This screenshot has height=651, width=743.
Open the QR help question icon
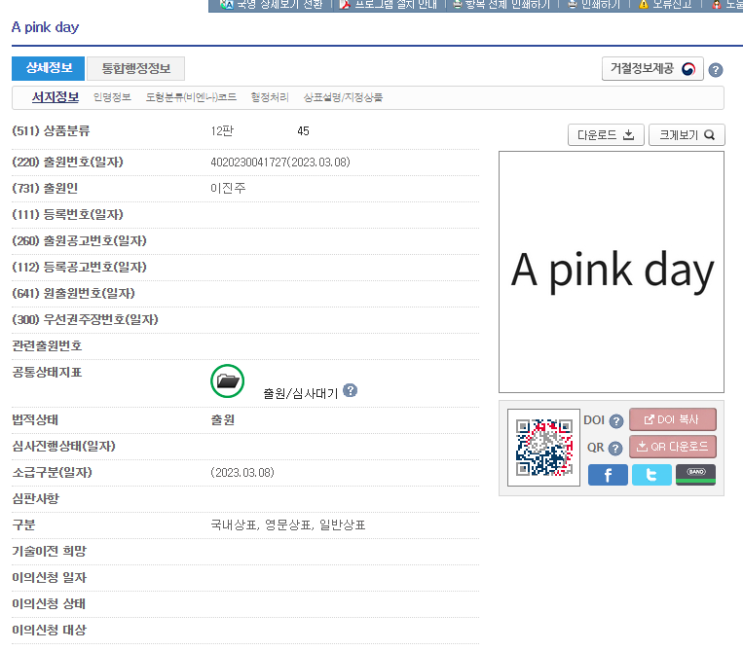pyautogui.click(x=615, y=448)
